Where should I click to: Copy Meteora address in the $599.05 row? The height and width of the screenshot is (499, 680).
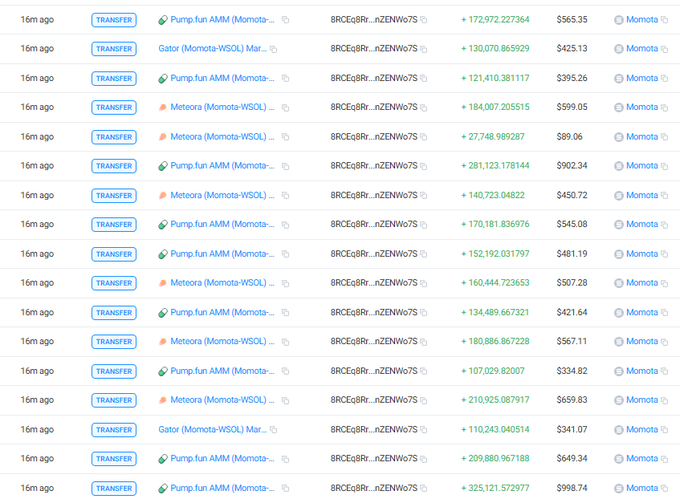(x=285, y=108)
